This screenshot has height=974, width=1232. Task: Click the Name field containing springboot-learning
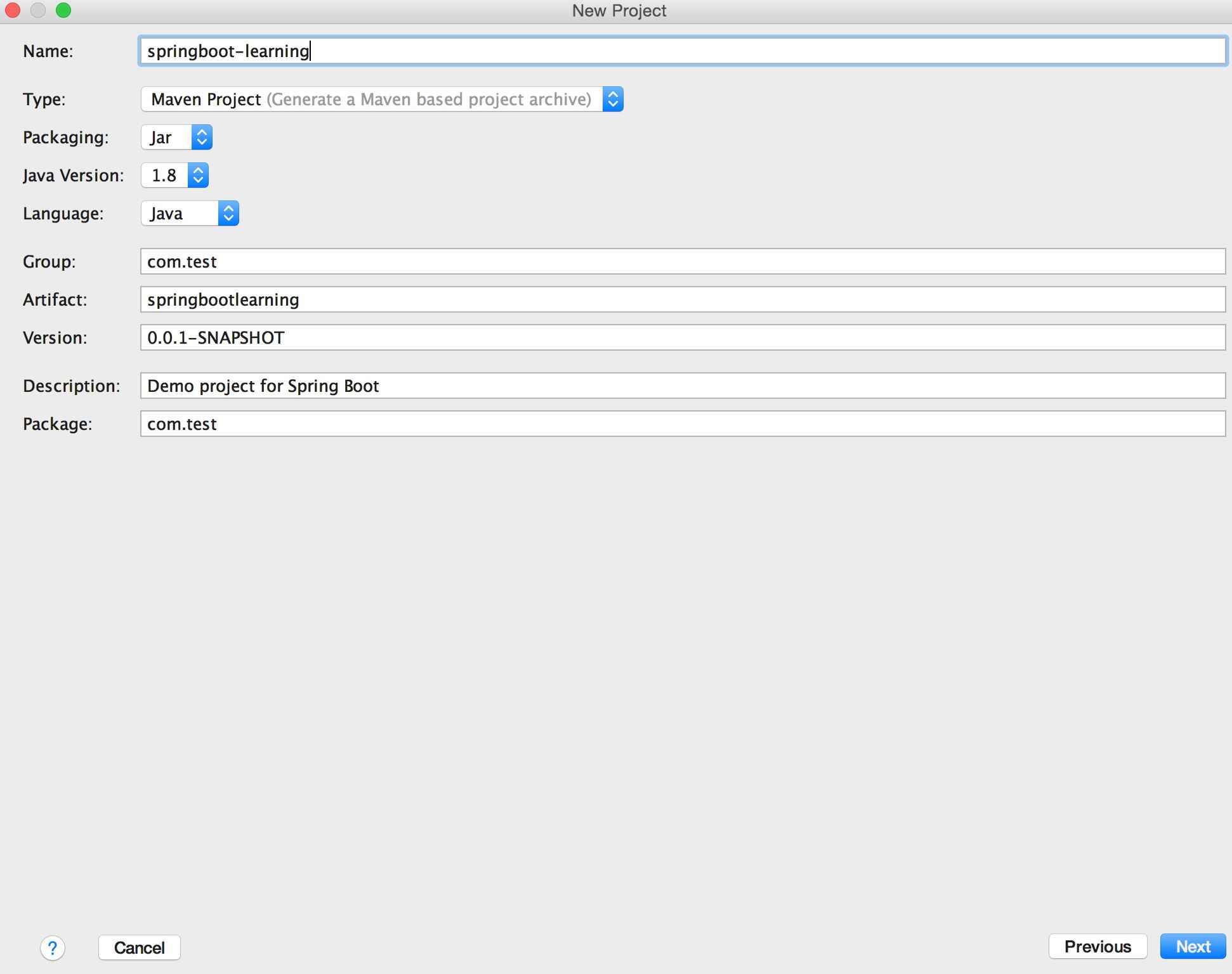click(x=682, y=51)
